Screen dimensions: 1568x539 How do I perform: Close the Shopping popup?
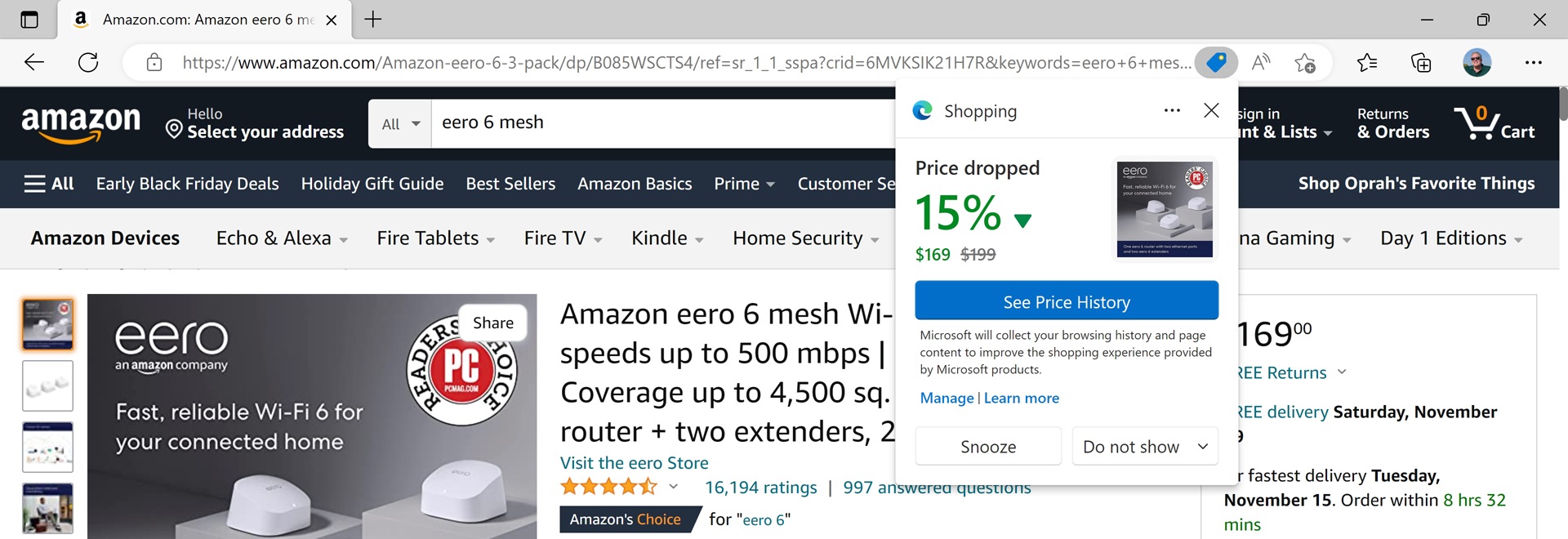[1211, 110]
